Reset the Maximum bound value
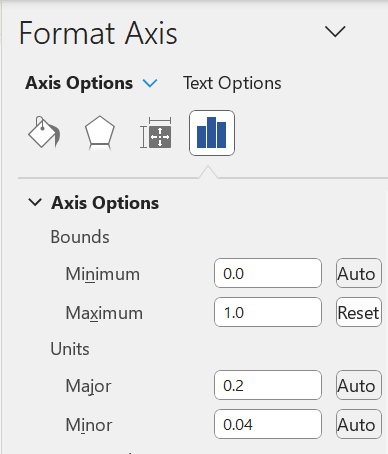The height and width of the screenshot is (454, 388). tap(359, 312)
